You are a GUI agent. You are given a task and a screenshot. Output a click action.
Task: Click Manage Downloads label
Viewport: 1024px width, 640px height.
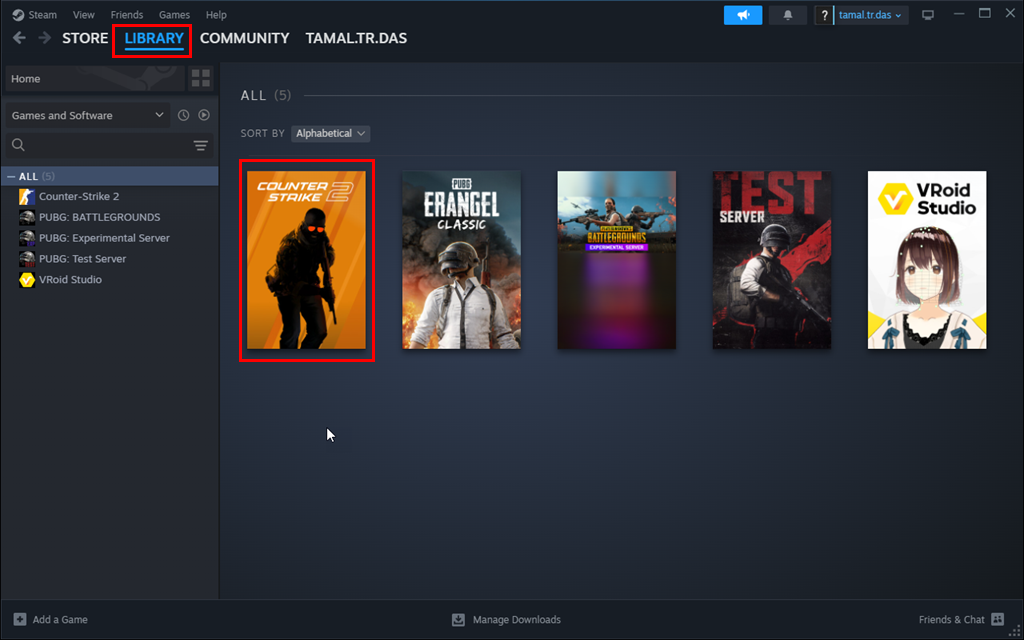pyautogui.click(x=517, y=619)
